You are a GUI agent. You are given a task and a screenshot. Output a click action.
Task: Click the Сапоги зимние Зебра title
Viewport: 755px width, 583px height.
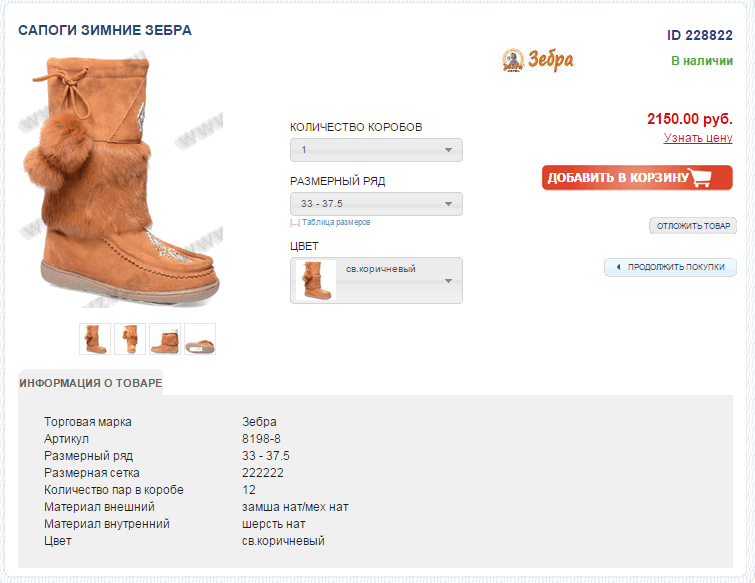click(105, 30)
